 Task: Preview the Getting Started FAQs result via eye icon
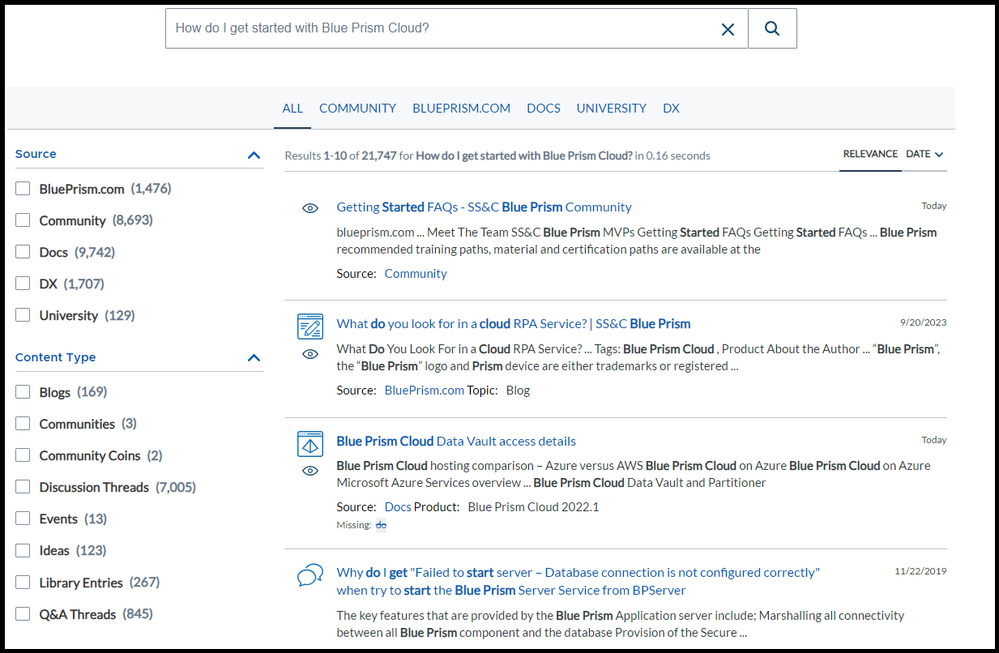click(x=310, y=208)
